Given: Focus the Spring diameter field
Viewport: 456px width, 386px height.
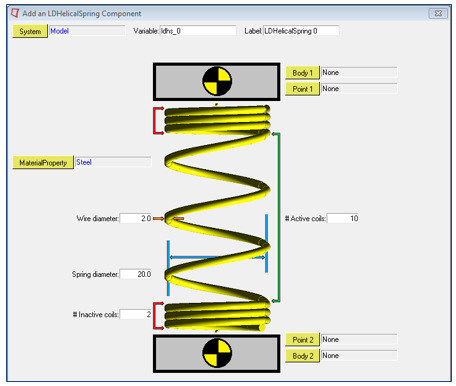Looking at the screenshot, I should click(136, 274).
